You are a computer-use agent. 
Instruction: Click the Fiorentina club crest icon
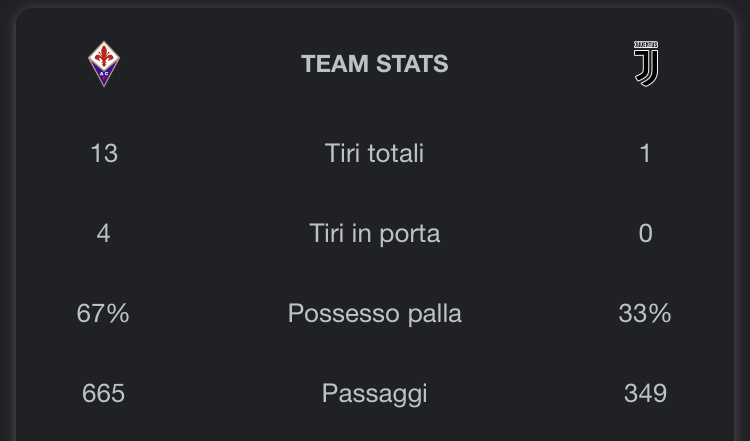104,64
